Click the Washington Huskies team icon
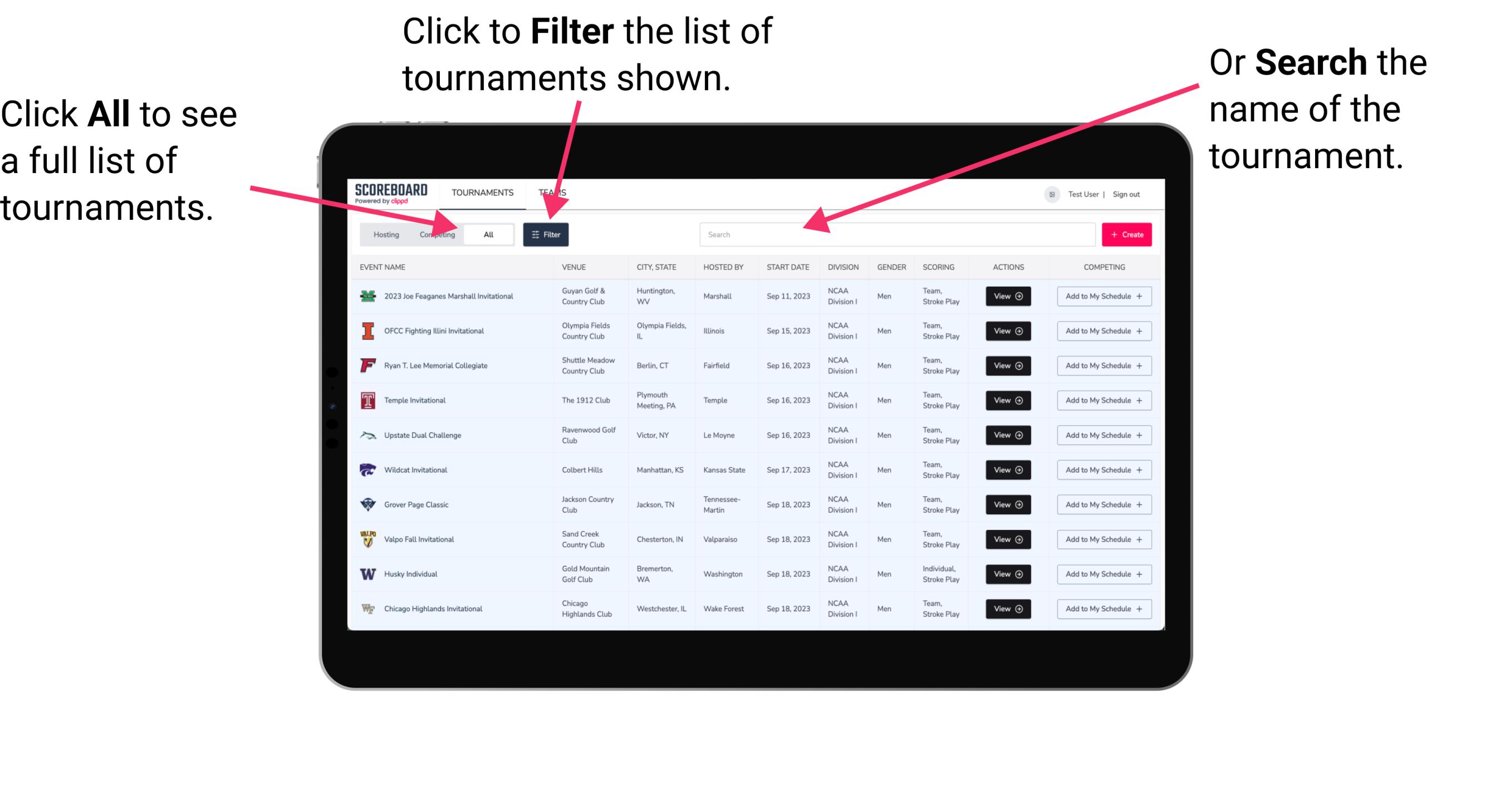Screen dimensions: 1510x812 point(367,573)
